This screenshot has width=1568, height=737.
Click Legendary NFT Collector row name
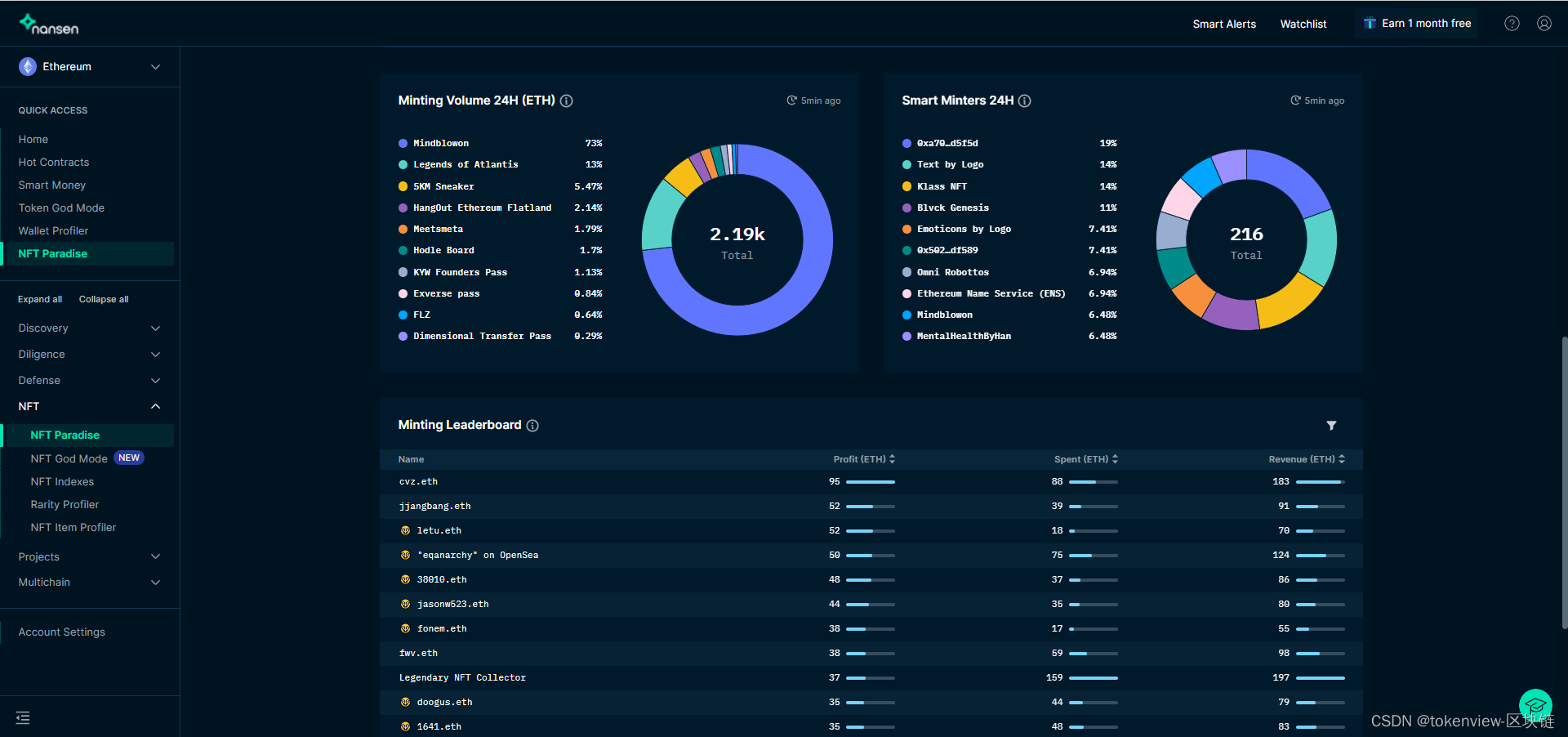point(462,678)
